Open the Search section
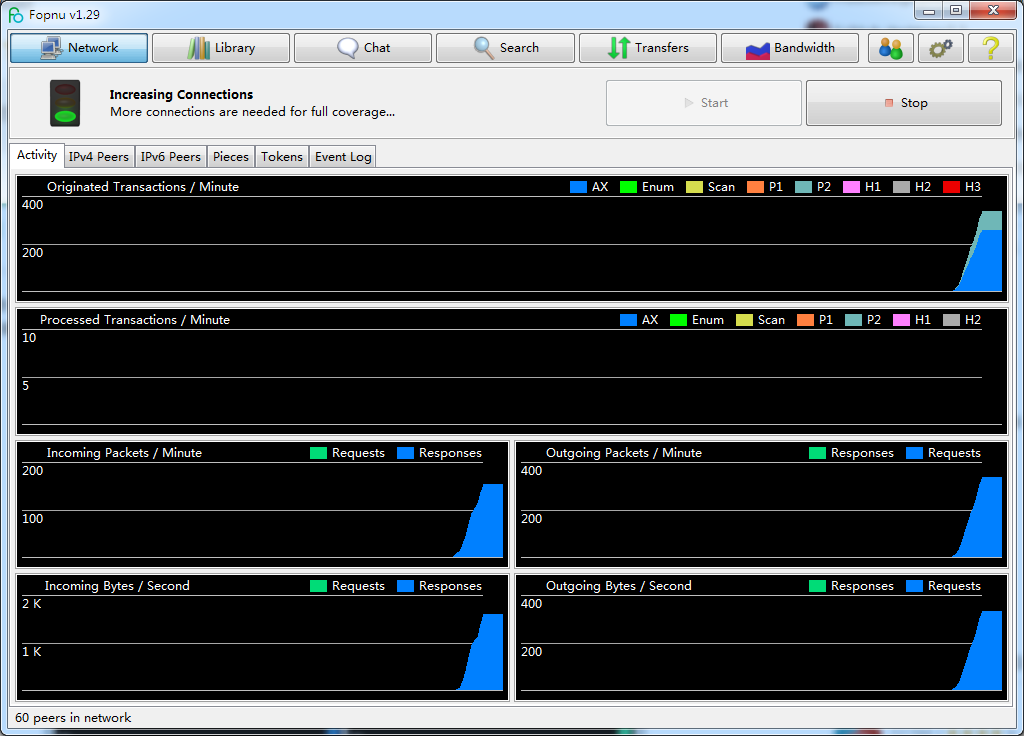Image resolution: width=1024 pixels, height=736 pixels. 505,48
